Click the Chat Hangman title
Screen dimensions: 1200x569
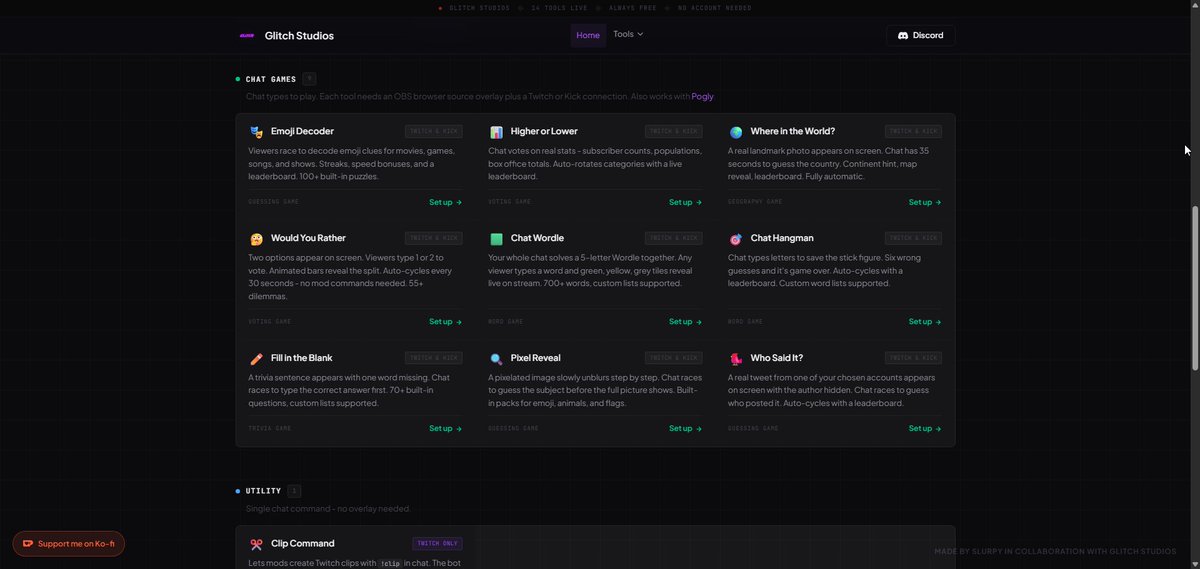(782, 238)
